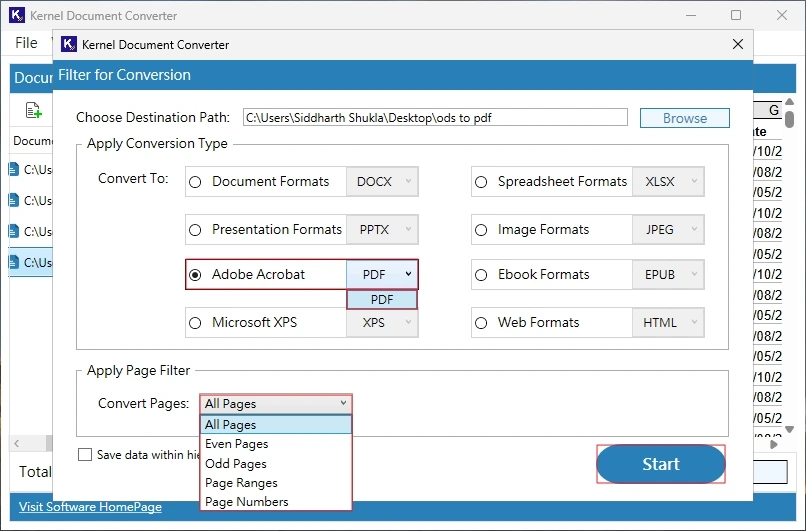806x531 pixels.
Task: Click the destination path input field
Action: pos(435,118)
